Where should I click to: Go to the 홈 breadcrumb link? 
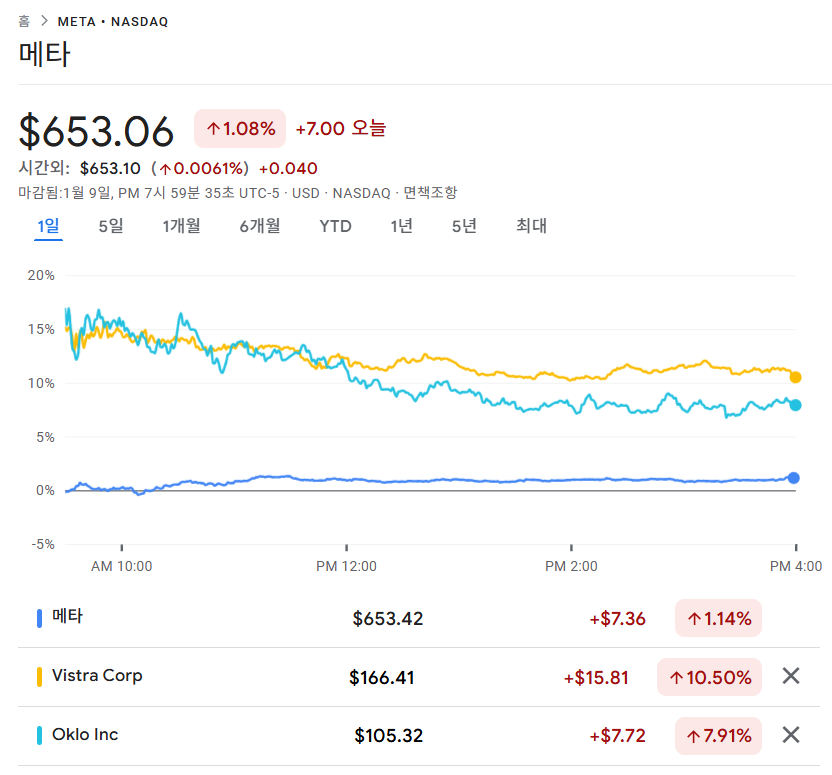tap(24, 21)
